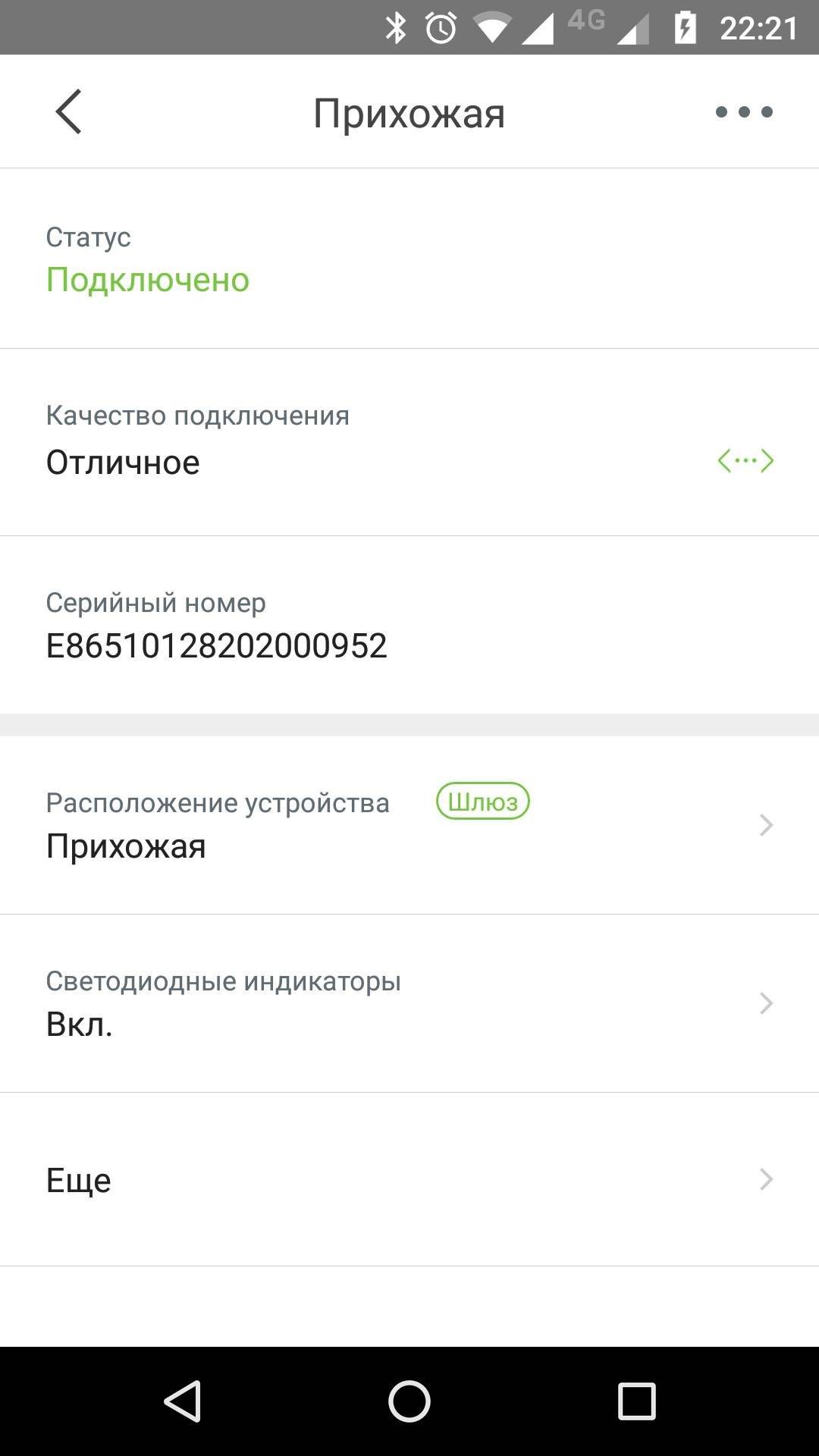The image size is (819, 1456).
Task: Open Расположение устройства setting
Action: tap(217, 824)
